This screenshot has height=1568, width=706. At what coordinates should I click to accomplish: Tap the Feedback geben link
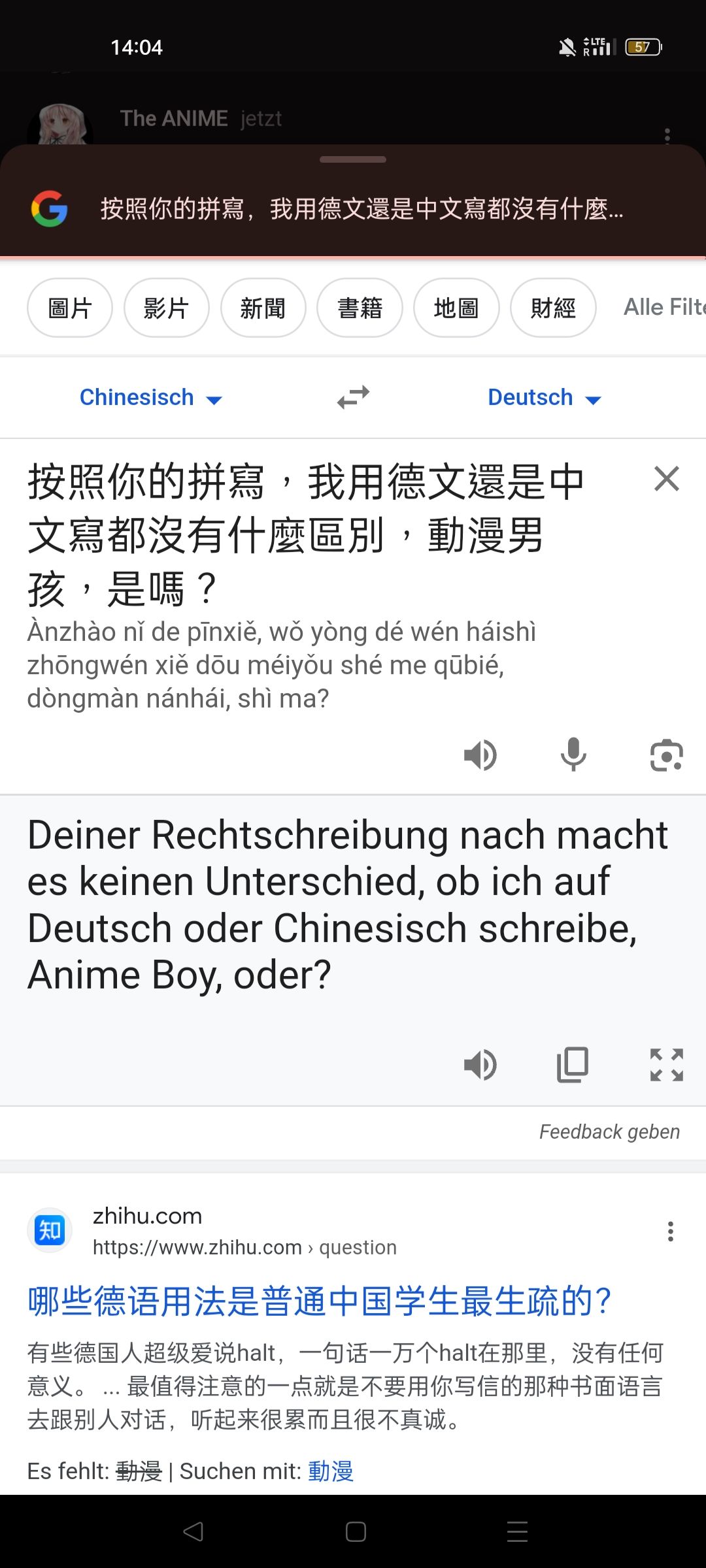(x=609, y=1132)
